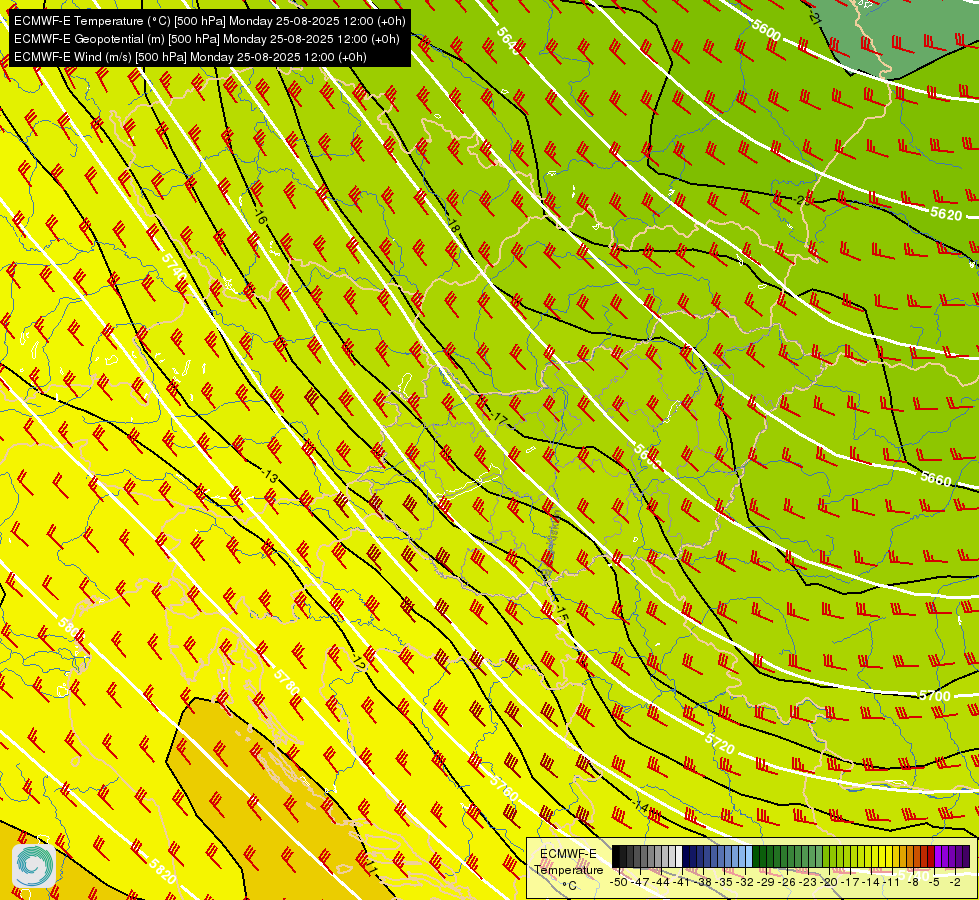Viewport: 979px width, 900px height.
Task: Click the -8 tick label in legend
Action: pos(915,882)
